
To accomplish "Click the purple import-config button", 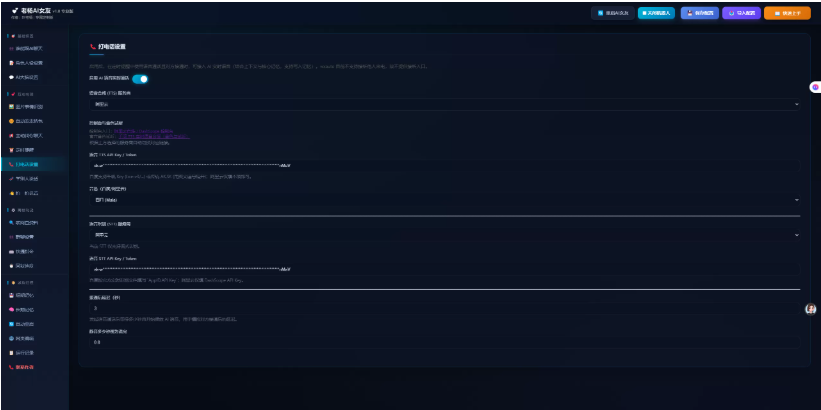I will coord(741,13).
